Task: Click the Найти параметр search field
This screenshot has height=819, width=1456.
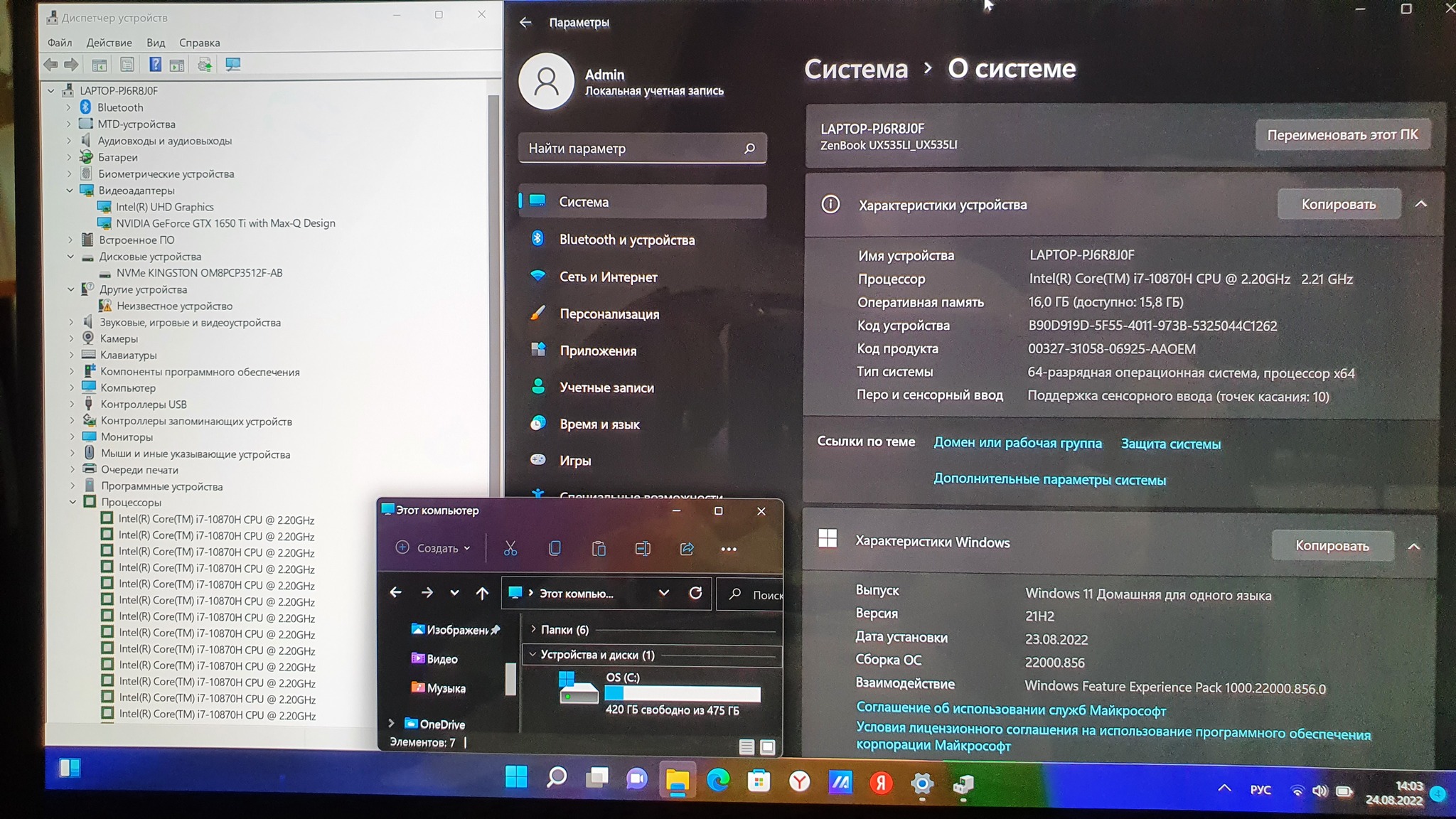Action: tap(642, 149)
